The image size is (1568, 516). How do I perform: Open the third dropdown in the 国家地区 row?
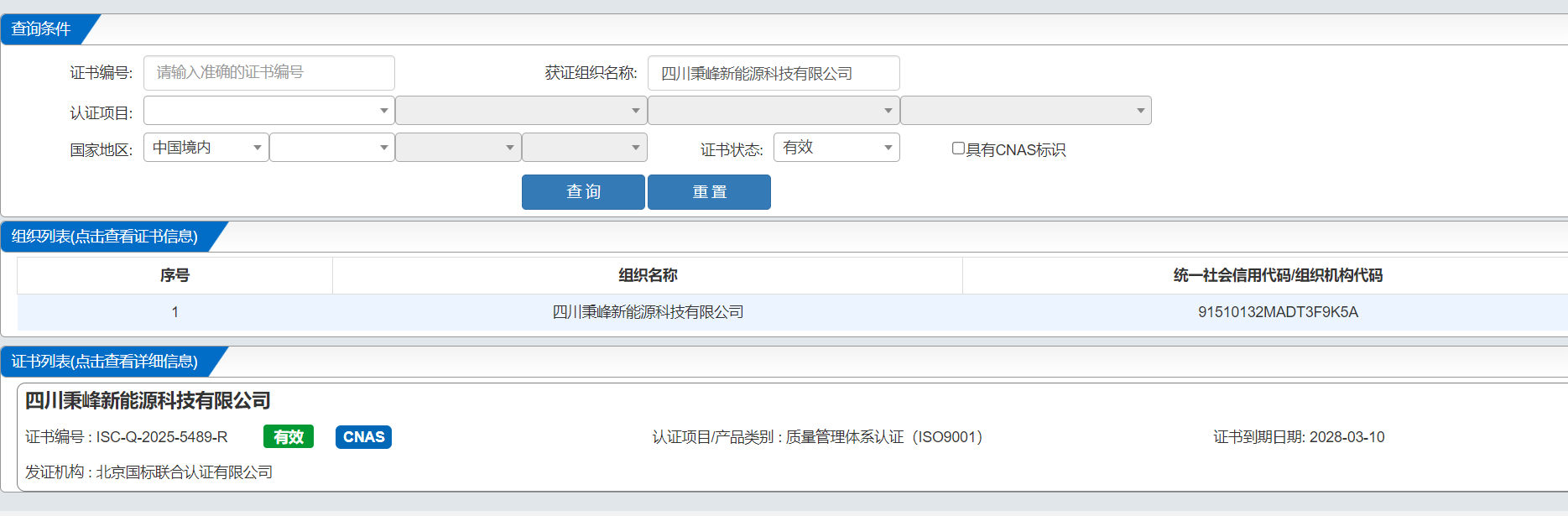pos(458,148)
